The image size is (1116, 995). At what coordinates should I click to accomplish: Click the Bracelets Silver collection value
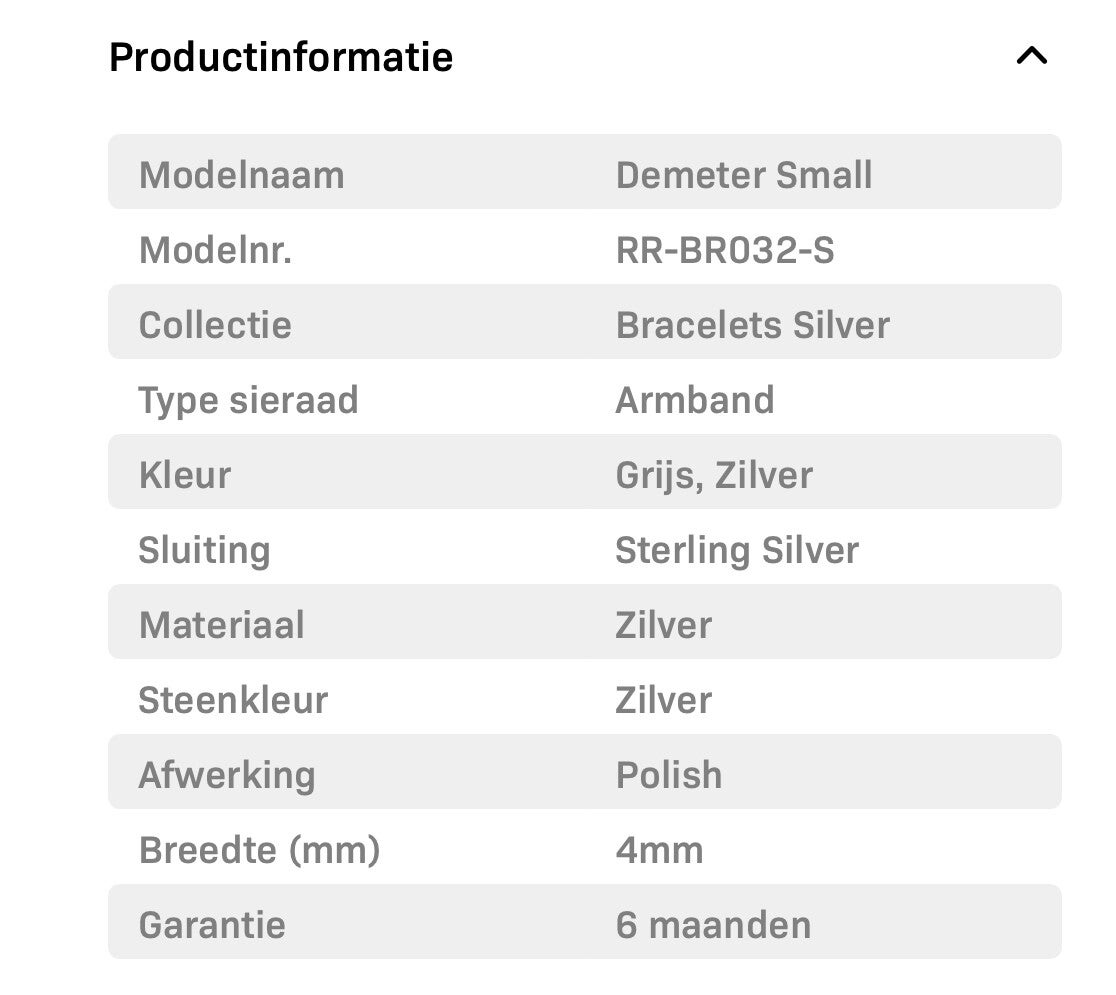[752, 325]
